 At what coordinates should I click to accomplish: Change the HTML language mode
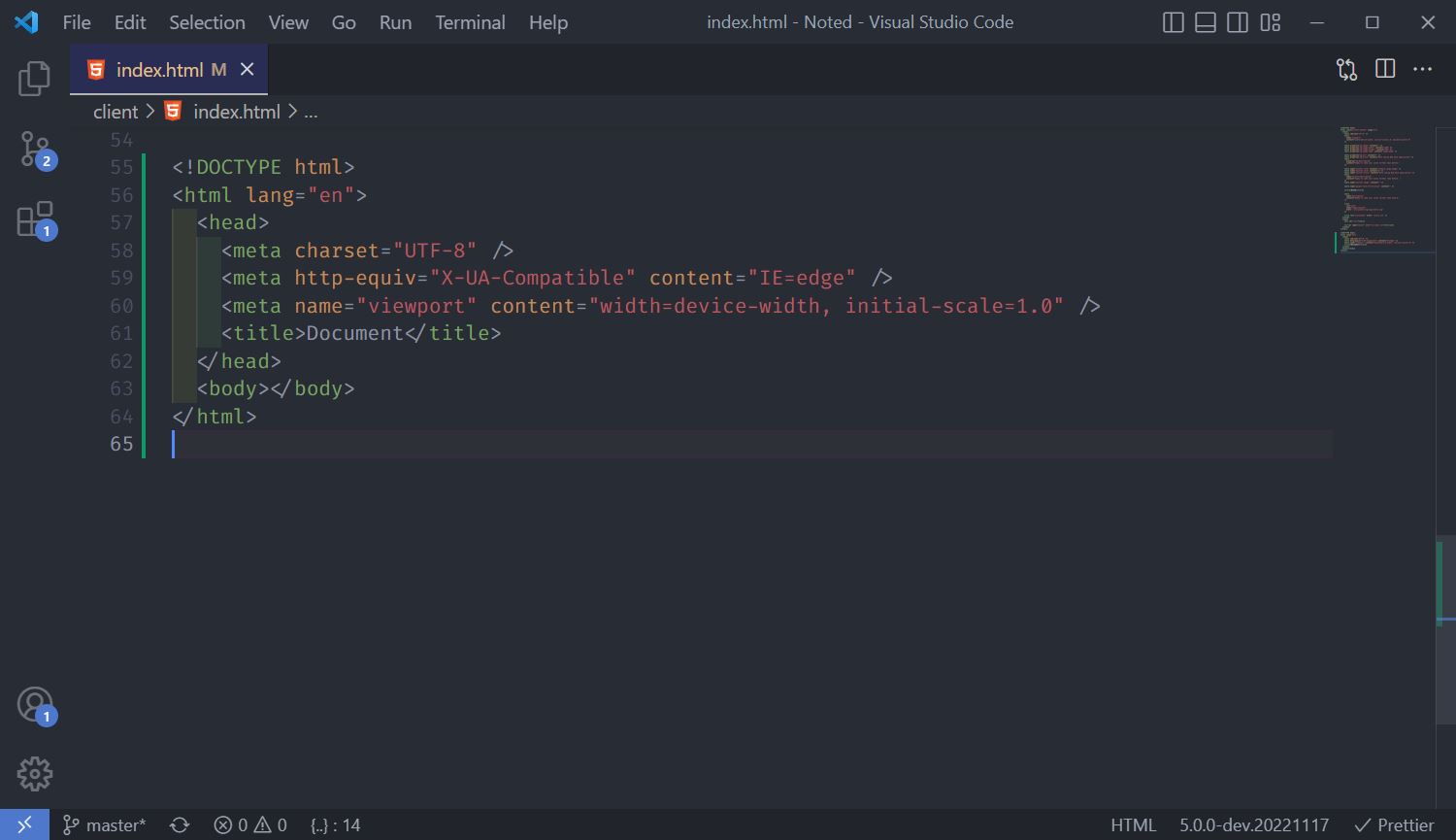1134,824
